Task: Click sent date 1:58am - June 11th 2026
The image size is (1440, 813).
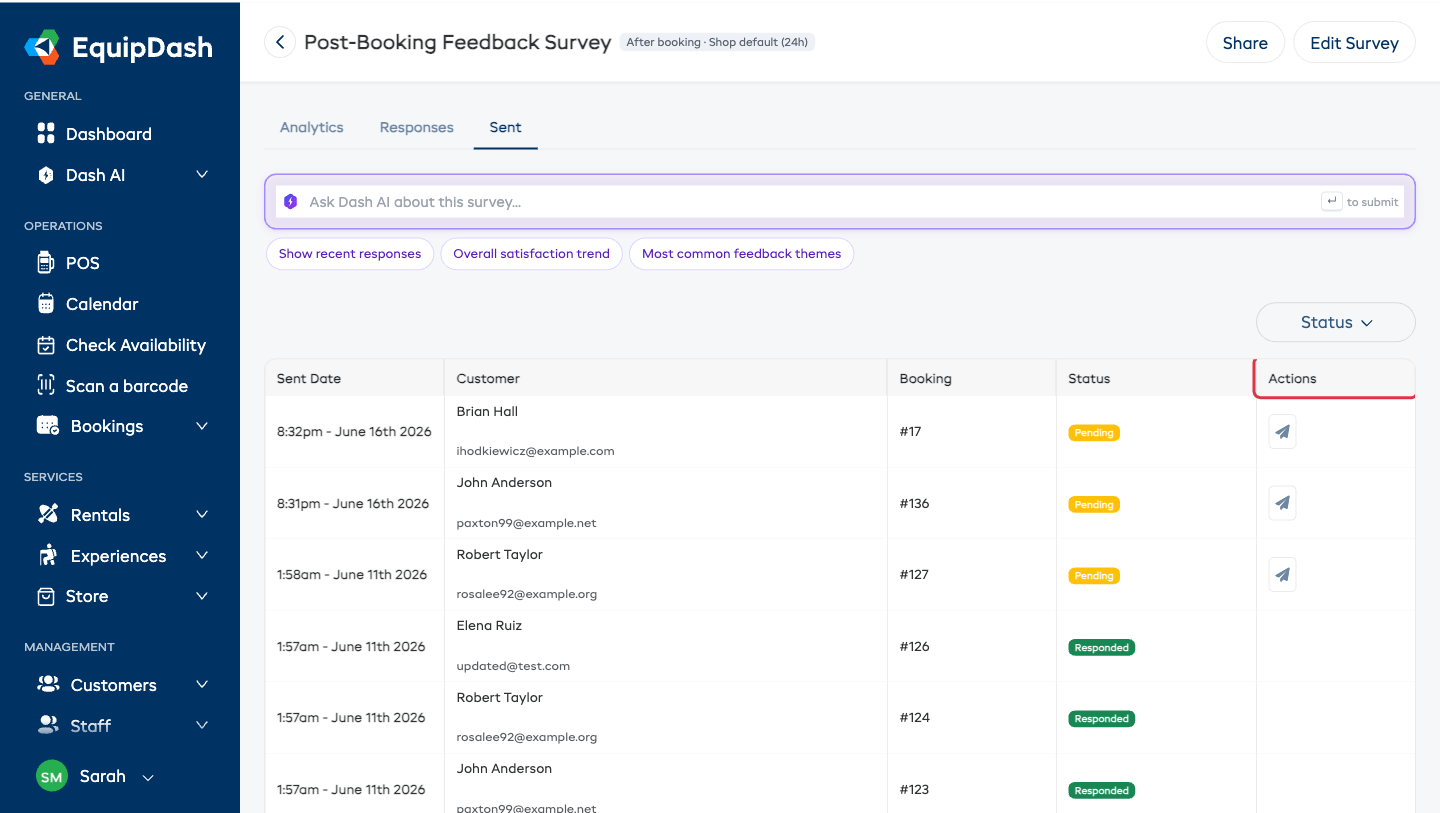Action: tap(352, 575)
